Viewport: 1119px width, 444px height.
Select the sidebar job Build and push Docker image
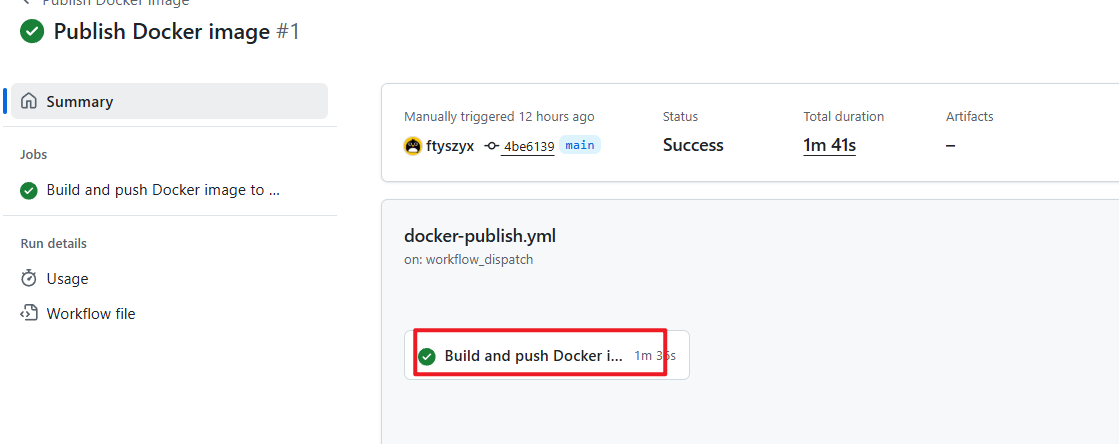(162, 190)
